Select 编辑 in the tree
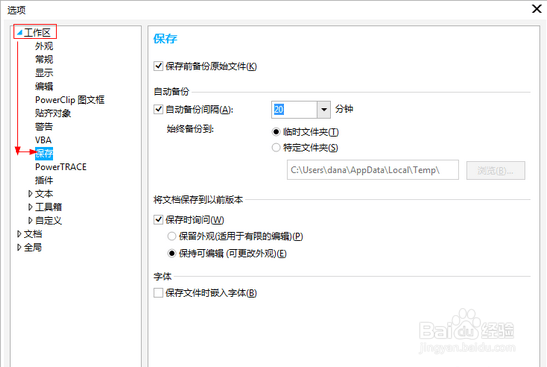This screenshot has height=367, width=547. tap(44, 86)
